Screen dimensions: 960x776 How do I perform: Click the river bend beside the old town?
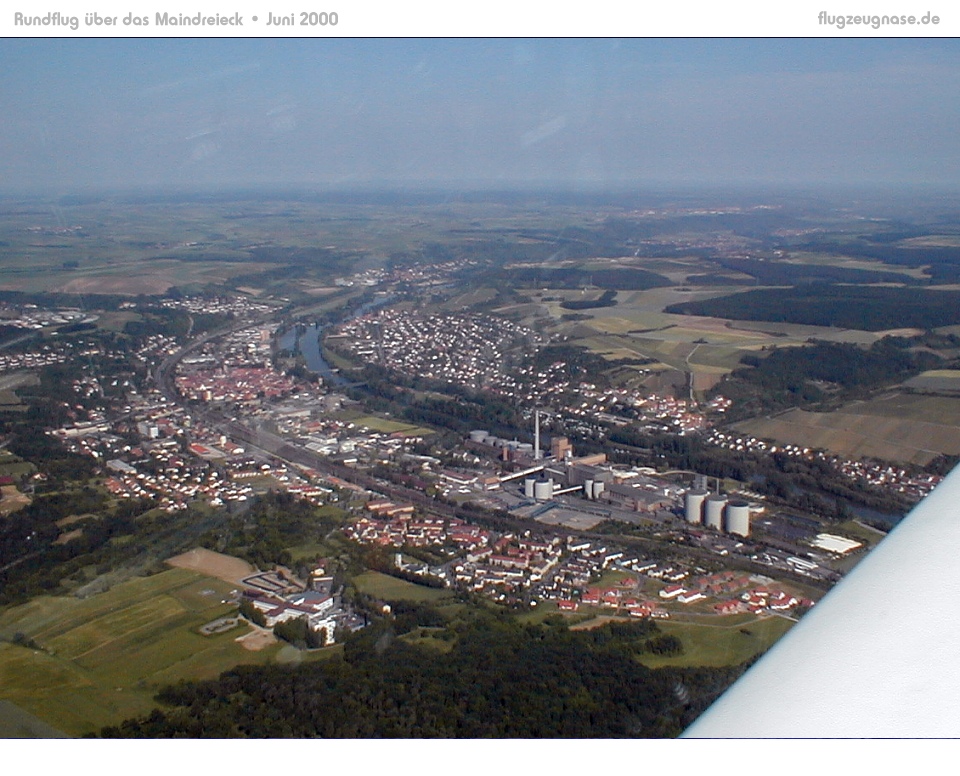click(x=312, y=350)
